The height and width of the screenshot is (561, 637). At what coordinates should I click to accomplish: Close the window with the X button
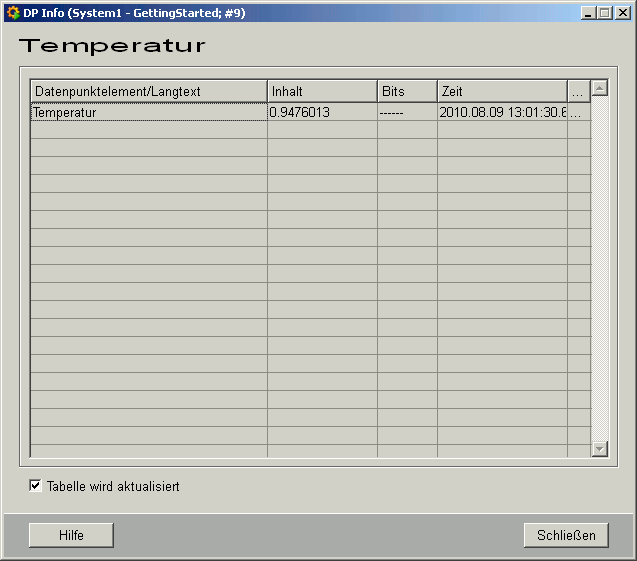point(622,13)
